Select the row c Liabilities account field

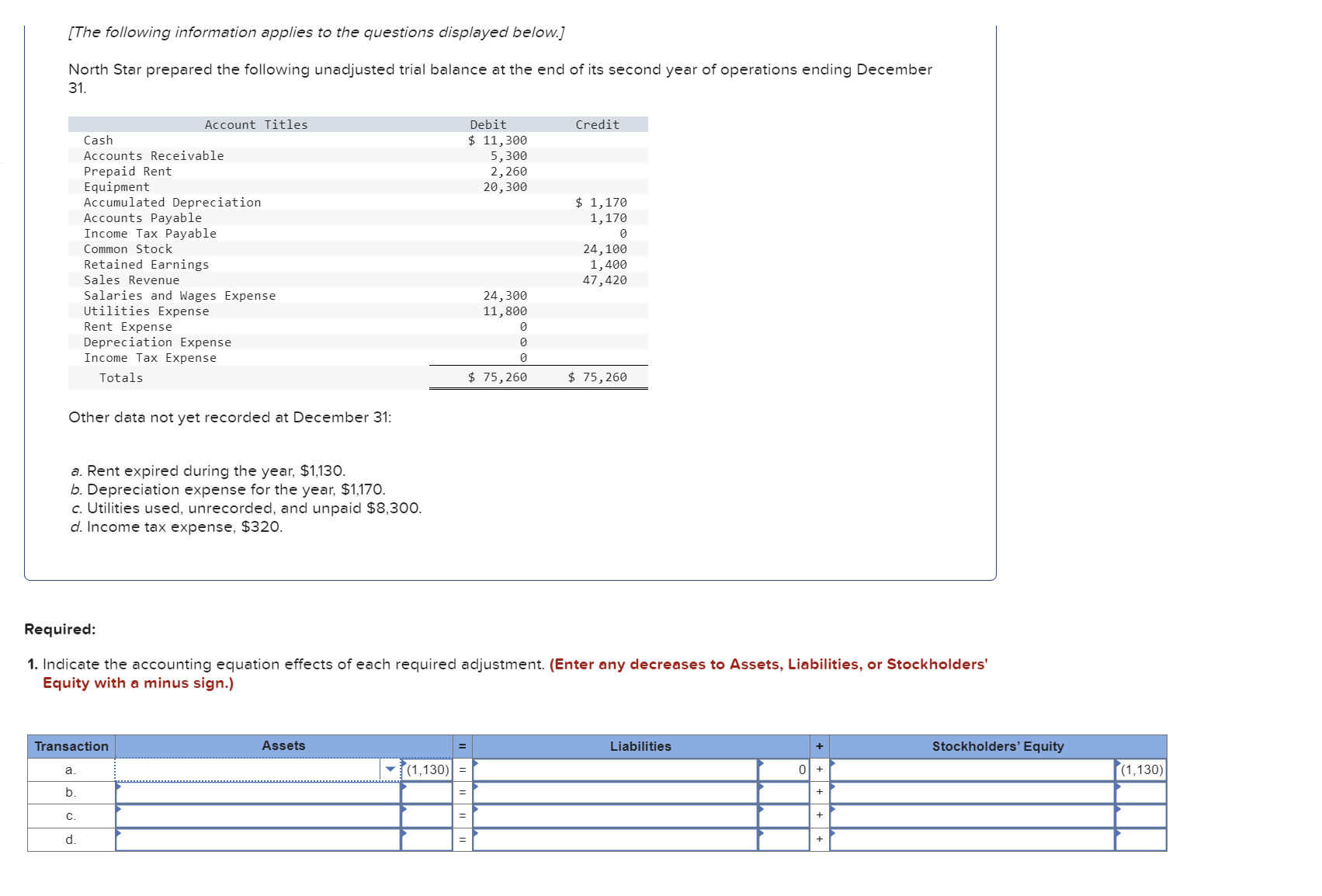(x=615, y=816)
